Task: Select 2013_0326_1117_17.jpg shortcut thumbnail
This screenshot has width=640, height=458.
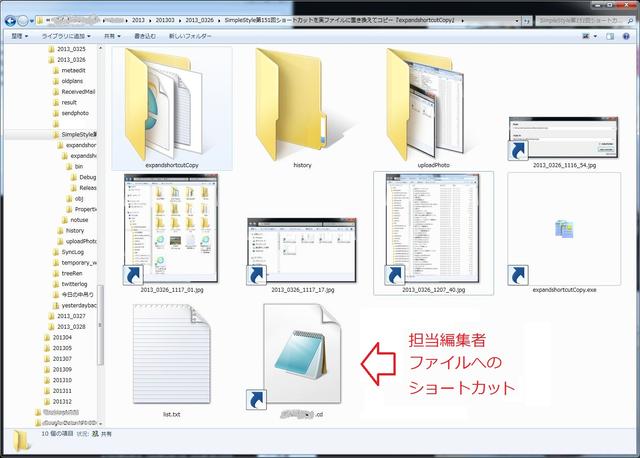Action: pyautogui.click(x=302, y=250)
